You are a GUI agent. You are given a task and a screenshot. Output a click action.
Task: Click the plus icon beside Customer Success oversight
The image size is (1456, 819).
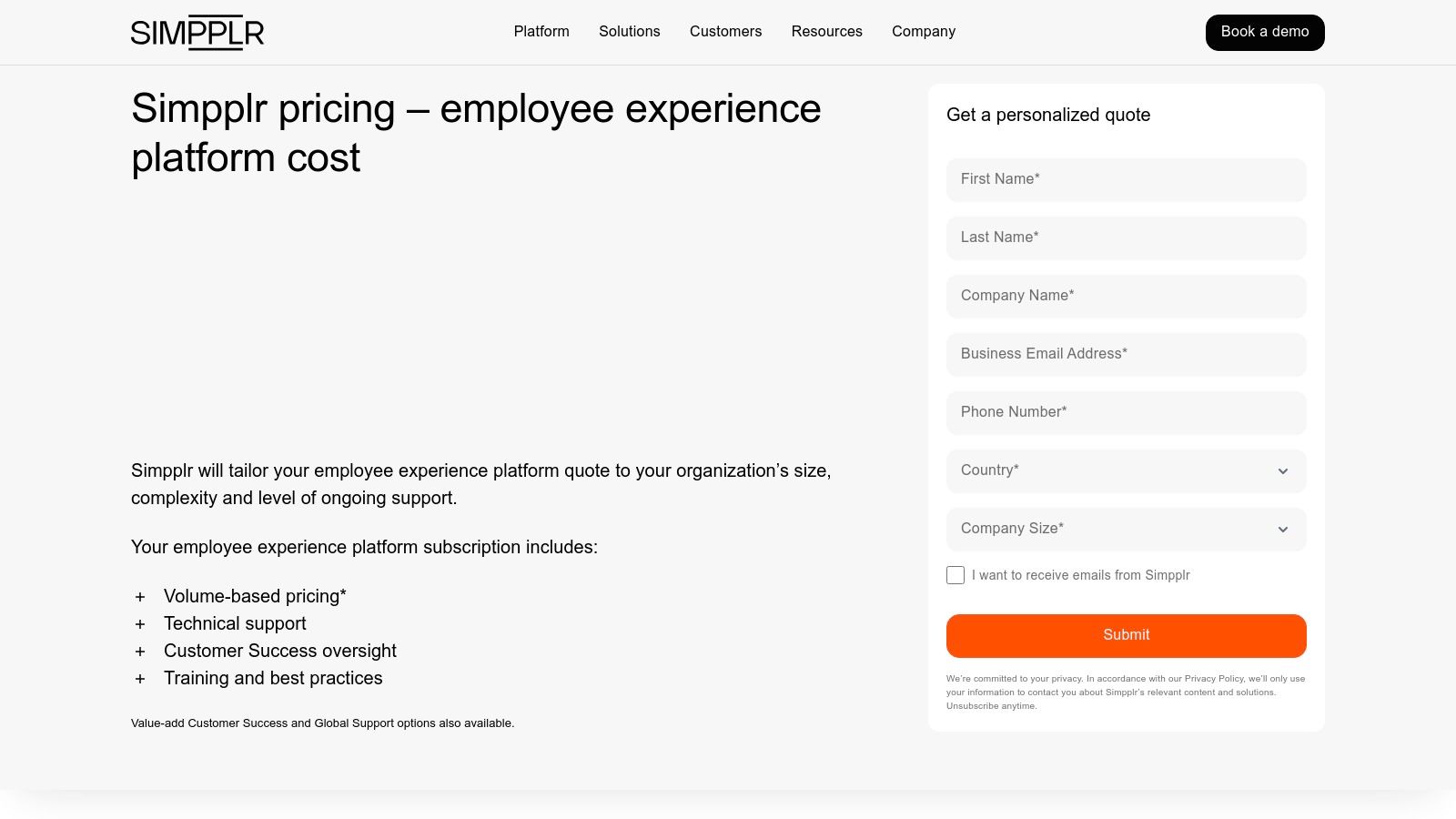pyautogui.click(x=140, y=652)
